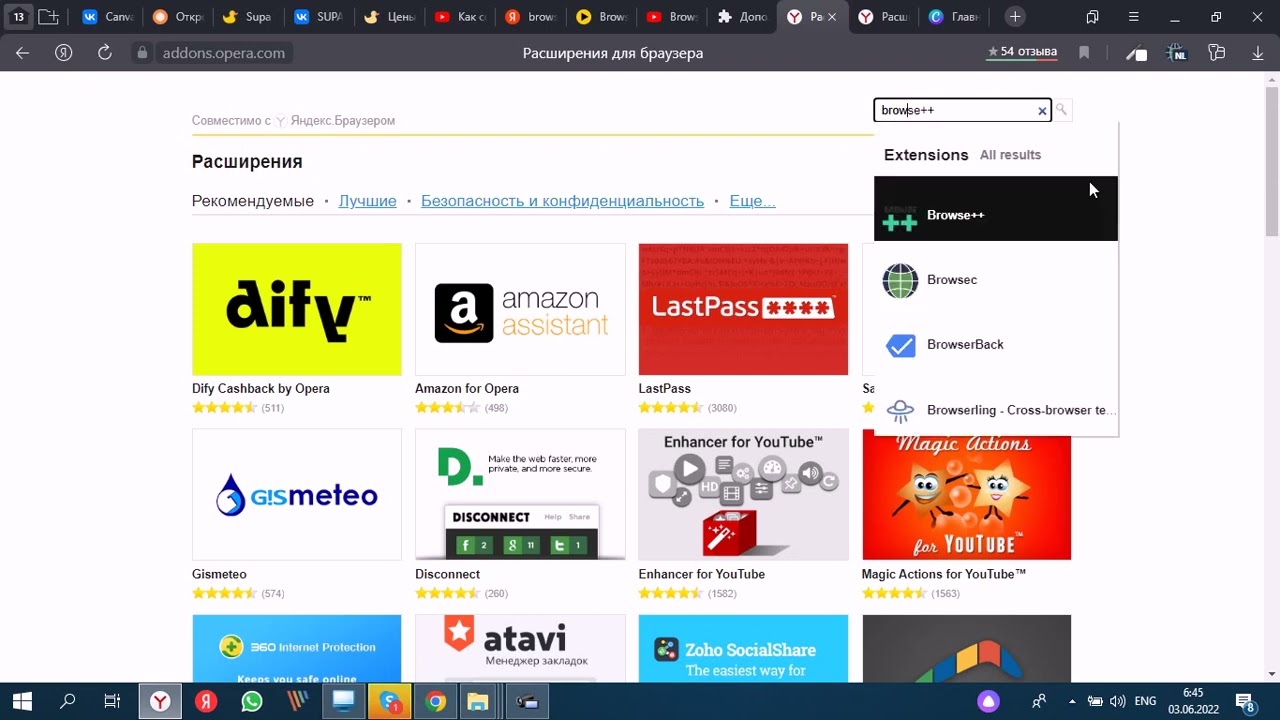The image size is (1280, 720).
Task: Show hidden tray icons chevron
Action: click(x=1072, y=701)
